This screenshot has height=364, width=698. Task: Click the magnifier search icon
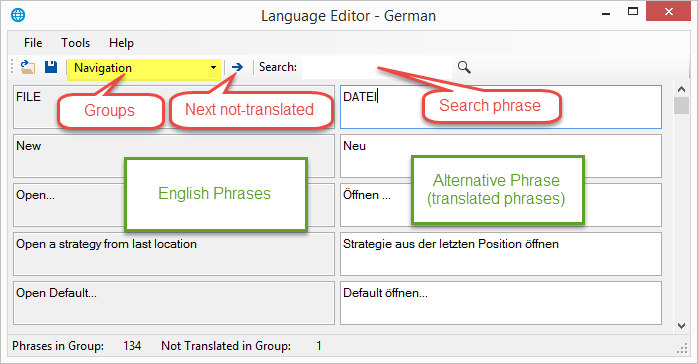[464, 67]
